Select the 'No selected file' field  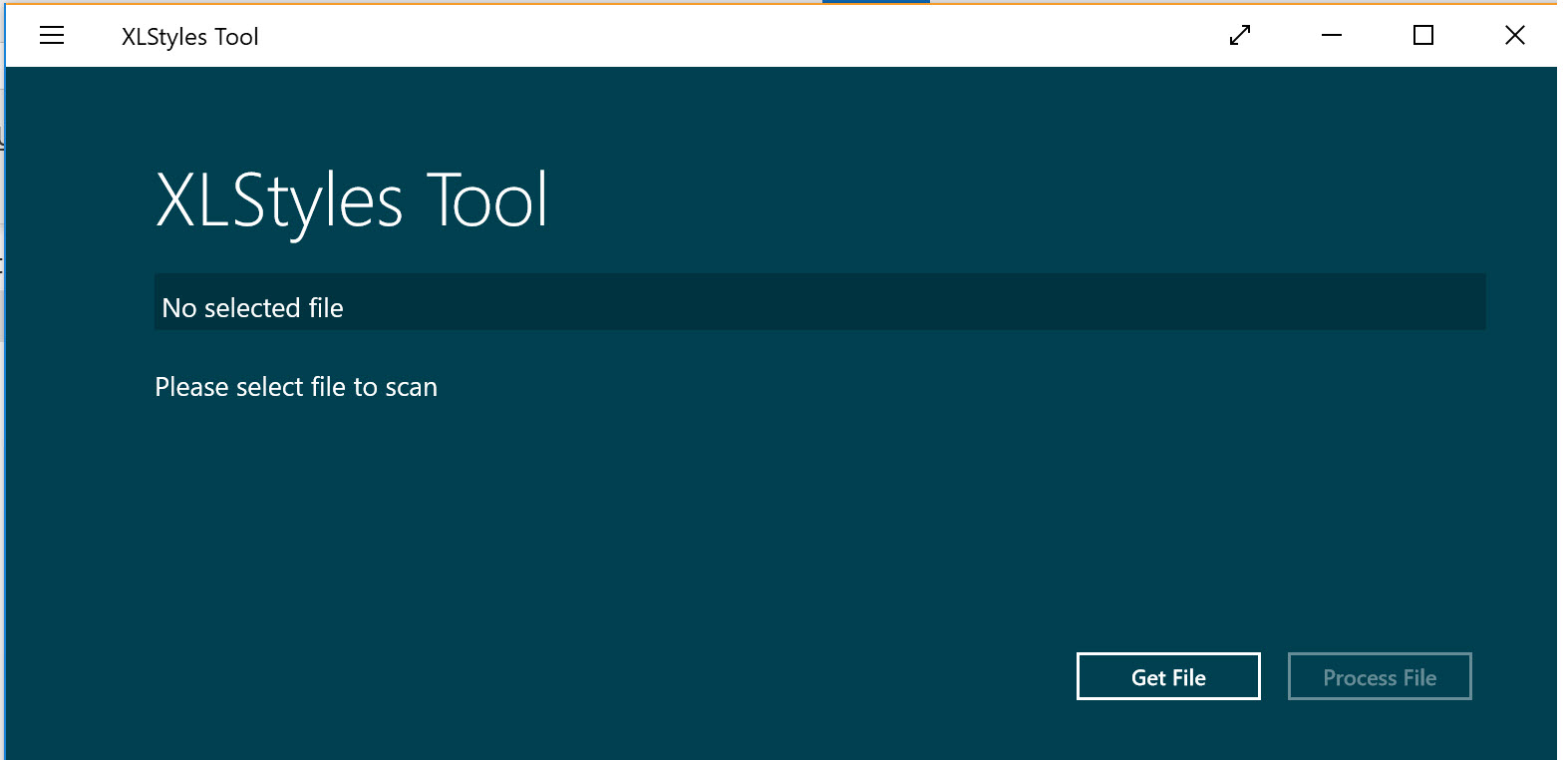click(819, 302)
